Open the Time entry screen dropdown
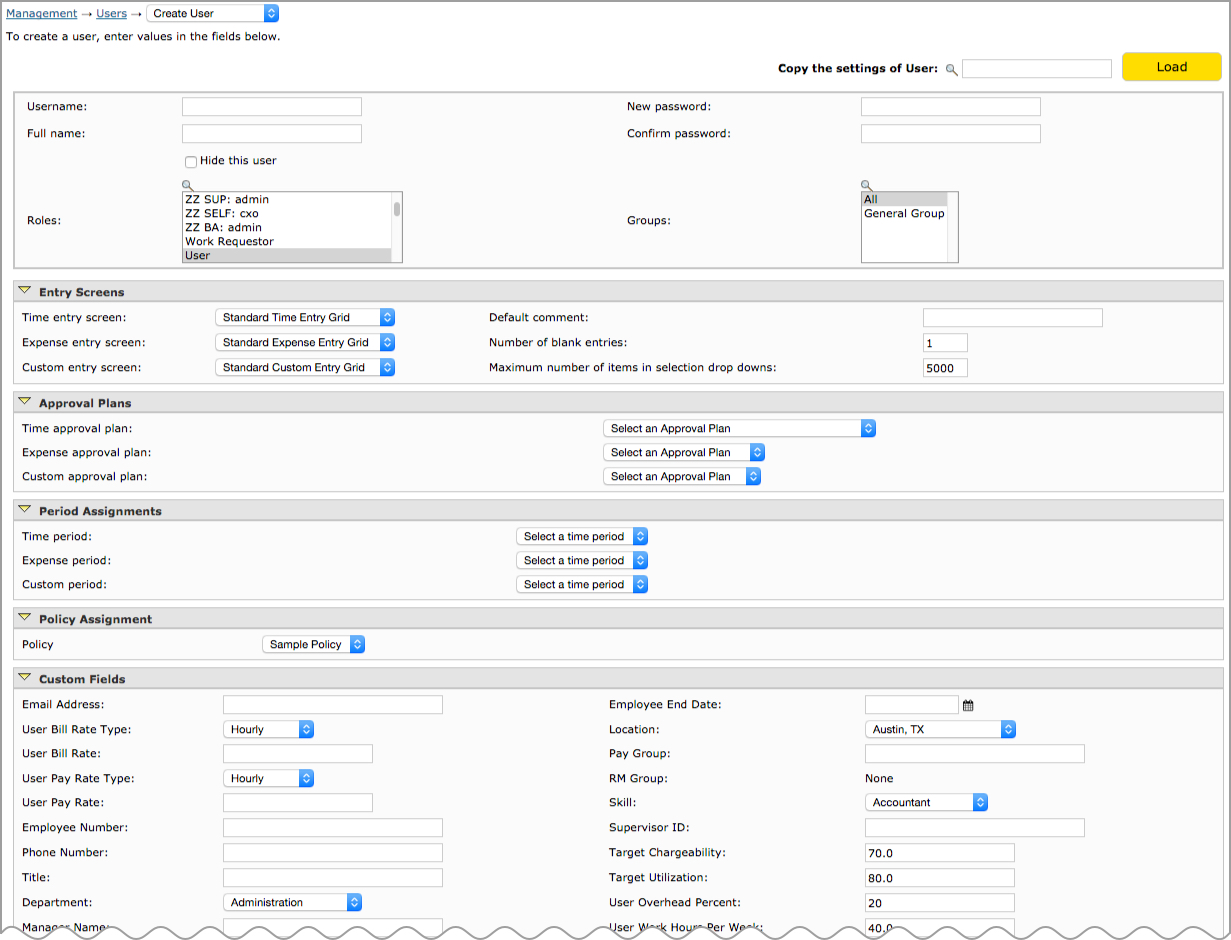 pyautogui.click(x=305, y=317)
